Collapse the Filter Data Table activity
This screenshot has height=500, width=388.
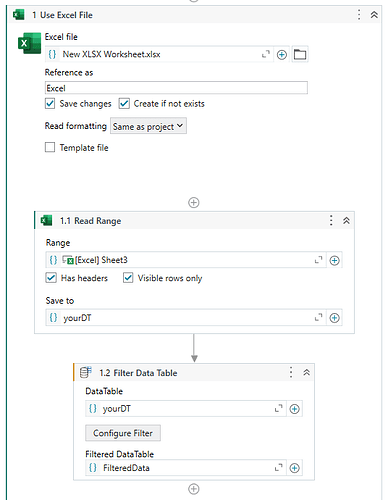click(306, 372)
